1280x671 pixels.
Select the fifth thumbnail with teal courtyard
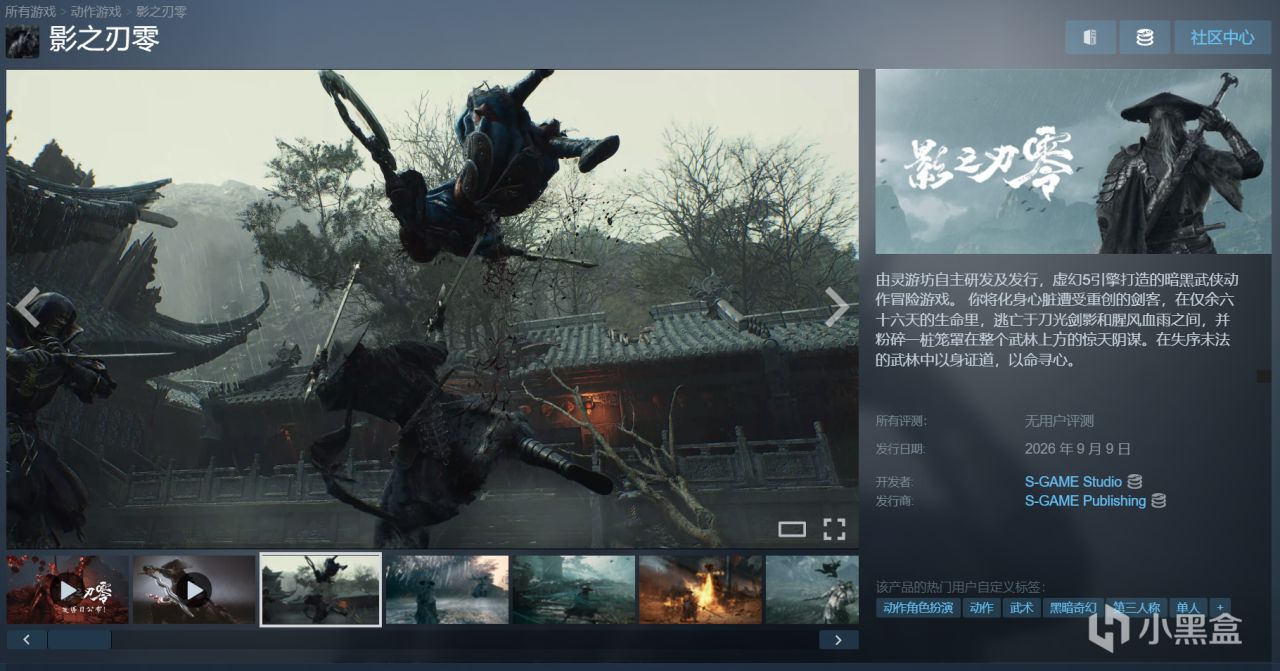tap(573, 590)
